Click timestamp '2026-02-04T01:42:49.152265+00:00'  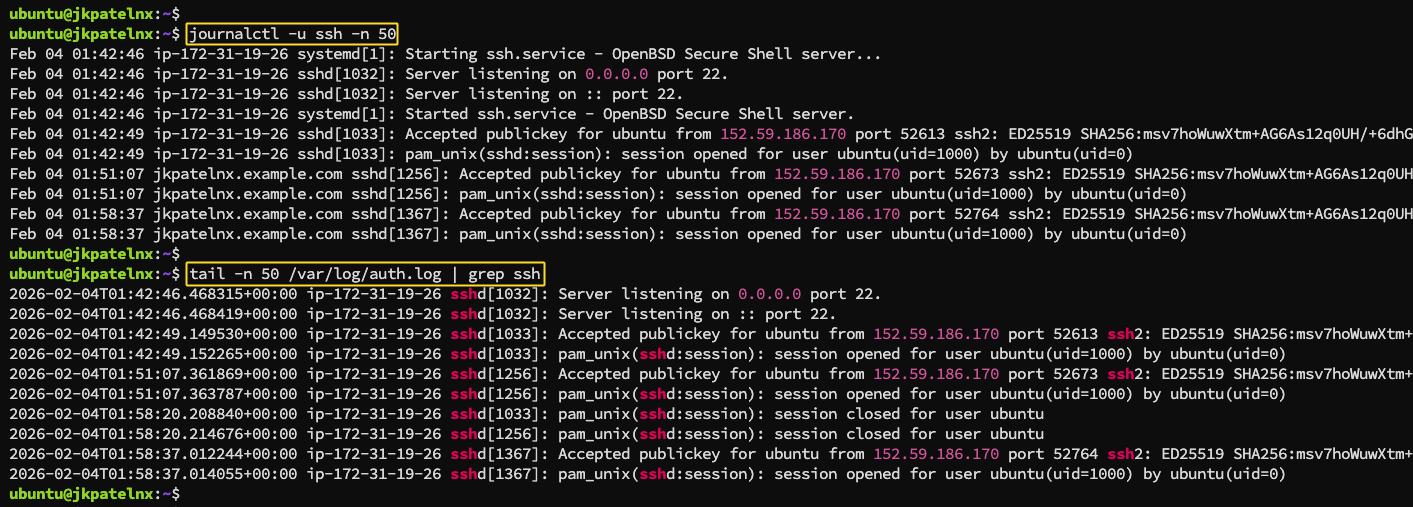coord(153,354)
